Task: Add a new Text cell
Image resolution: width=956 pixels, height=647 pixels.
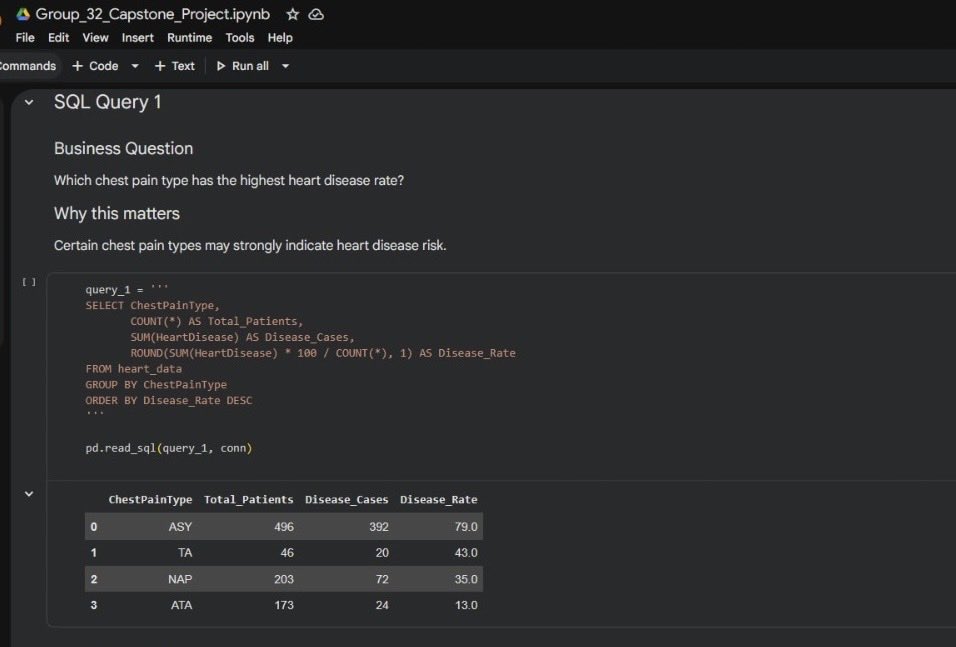Action: point(174,66)
